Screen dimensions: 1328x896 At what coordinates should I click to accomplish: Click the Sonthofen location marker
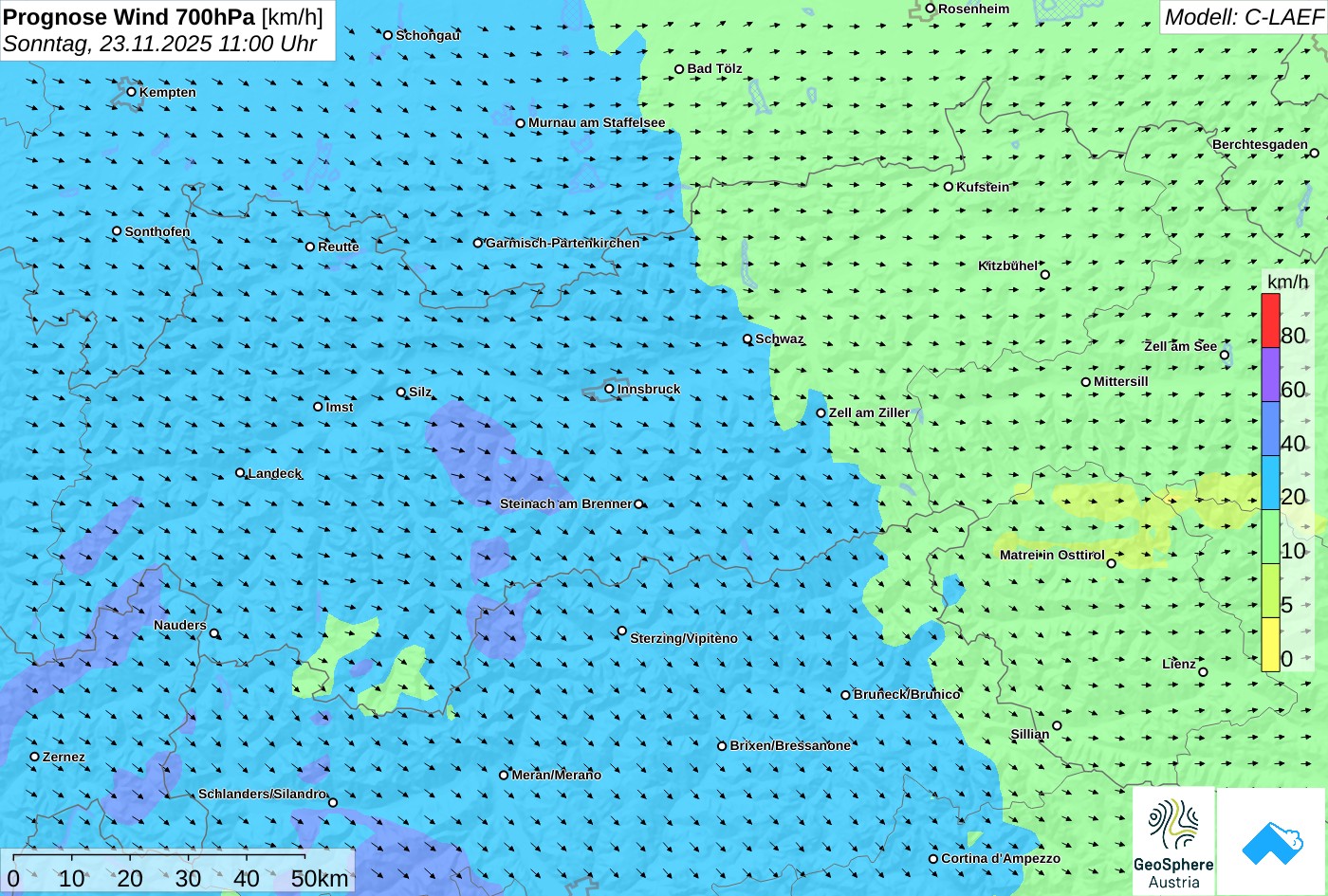click(118, 231)
